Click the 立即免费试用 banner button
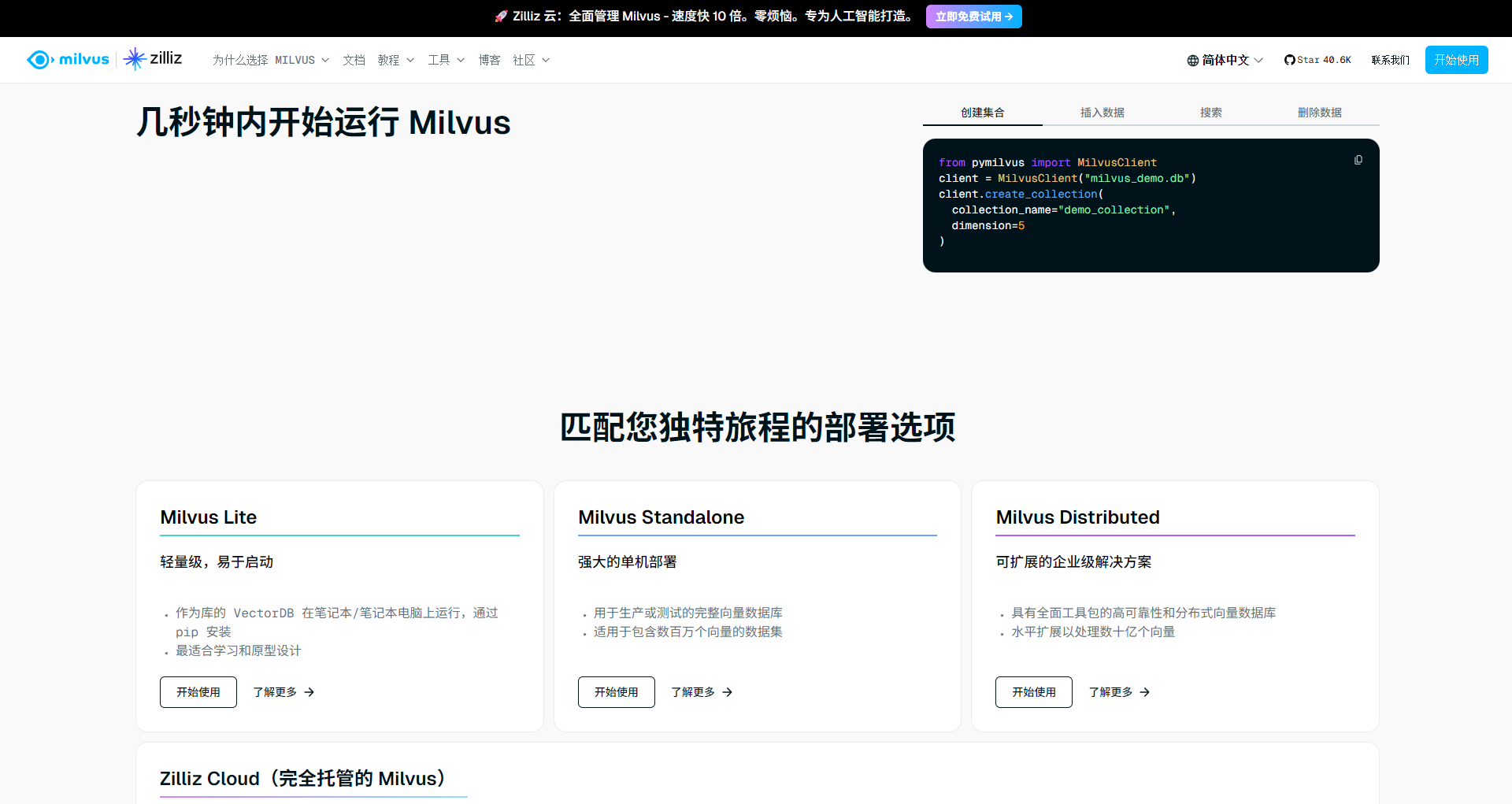 (973, 17)
